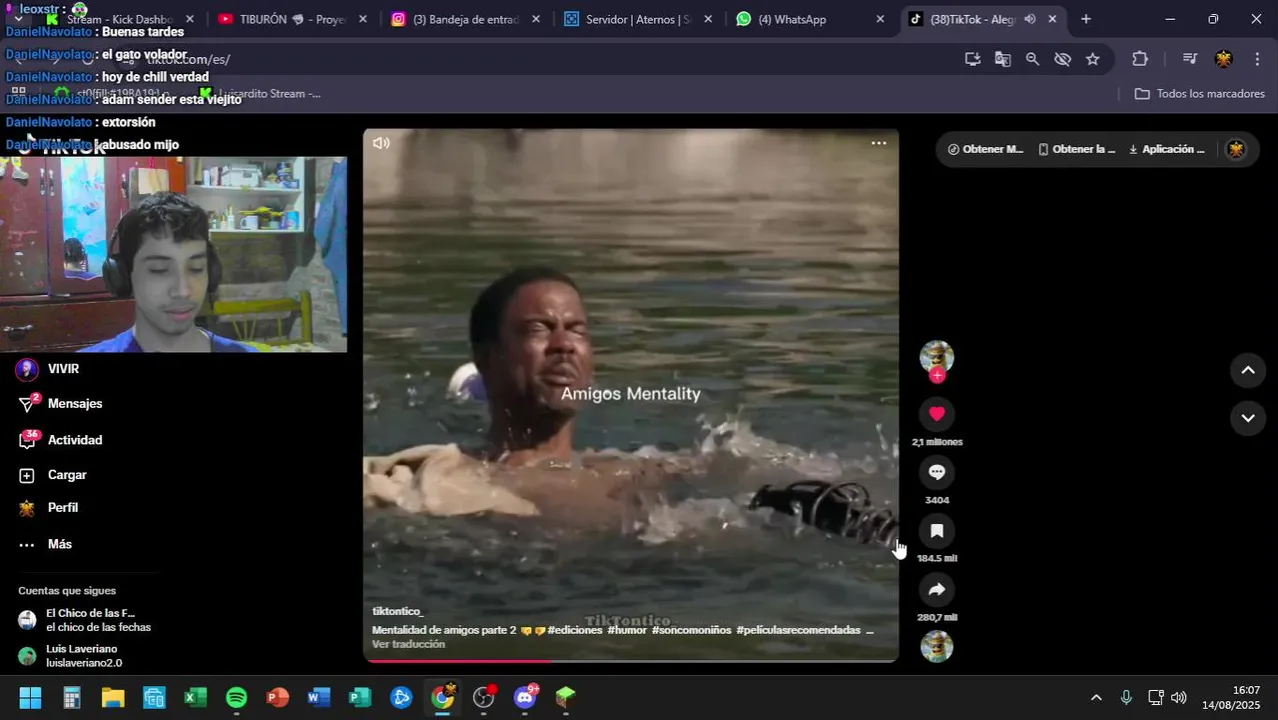Open a new browser tab
Viewport: 1278px width, 720px height.
click(1086, 19)
